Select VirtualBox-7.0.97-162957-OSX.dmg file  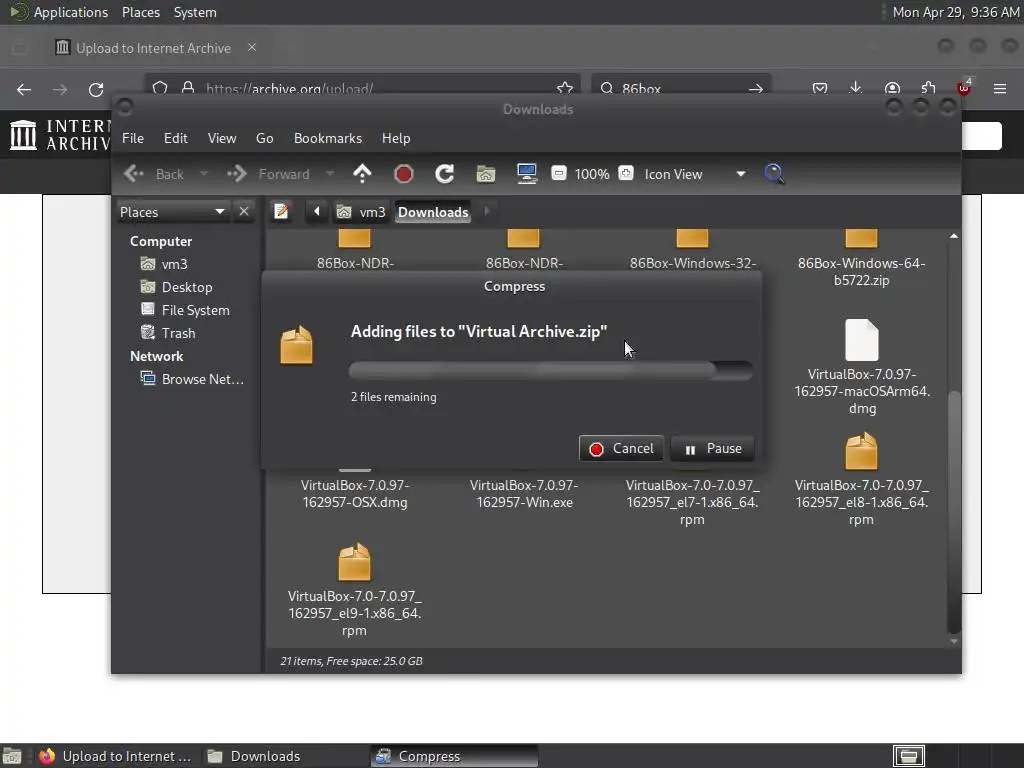point(355,494)
